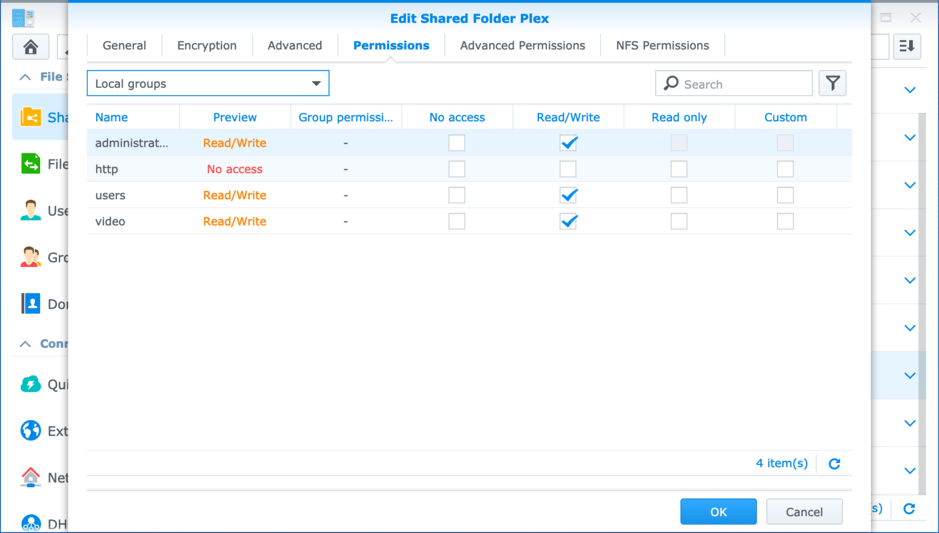Viewport: 939px width, 533px height.
Task: Open Shared Folder sidebar icon
Action: click(x=31, y=117)
